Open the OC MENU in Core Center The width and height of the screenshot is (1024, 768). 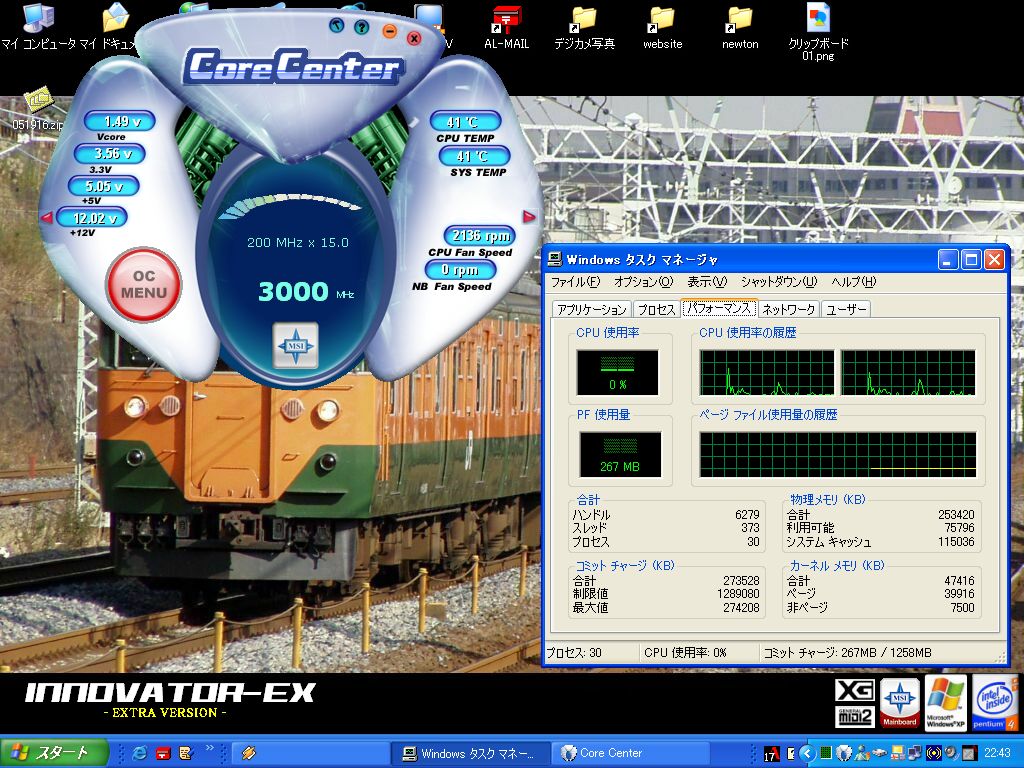pos(144,285)
